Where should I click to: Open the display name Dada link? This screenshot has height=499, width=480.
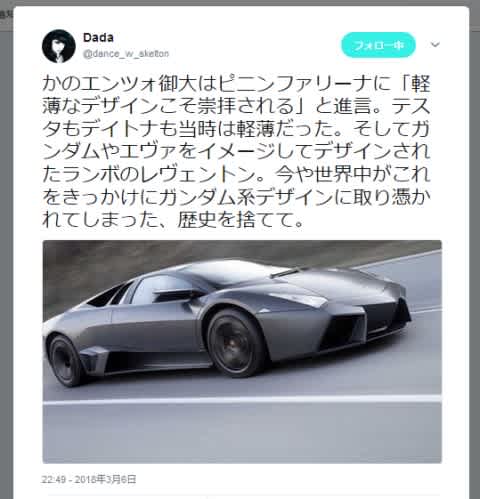98,37
